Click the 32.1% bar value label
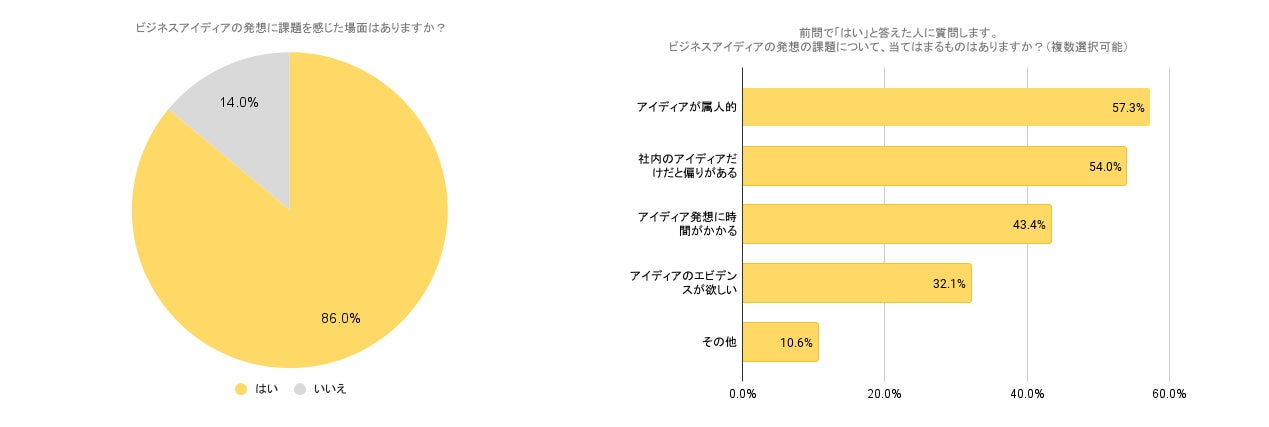This screenshot has width=1269, height=427. point(949,284)
